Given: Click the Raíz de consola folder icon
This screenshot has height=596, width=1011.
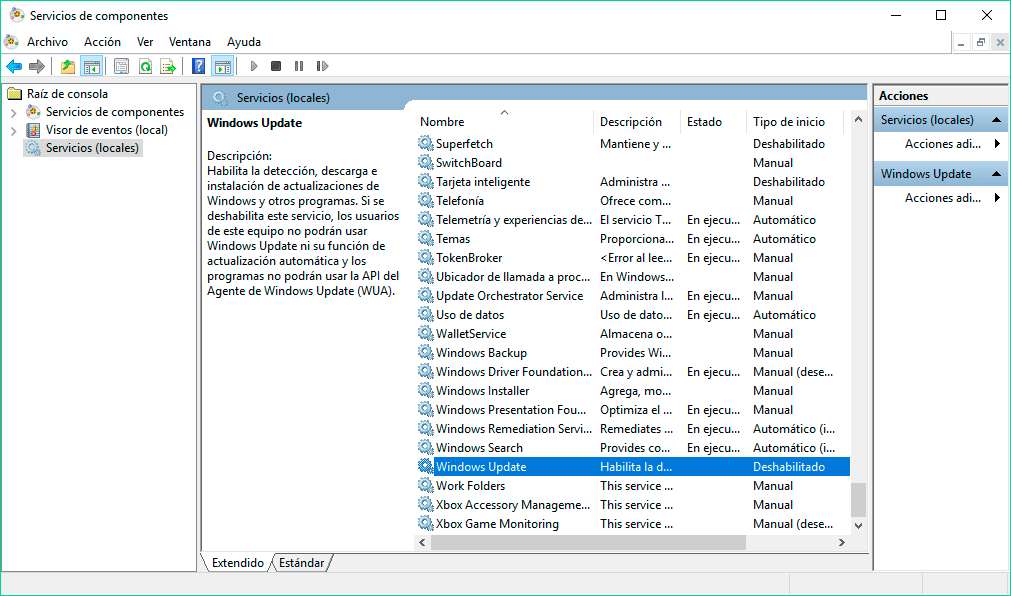Looking at the screenshot, I should click(x=14, y=94).
